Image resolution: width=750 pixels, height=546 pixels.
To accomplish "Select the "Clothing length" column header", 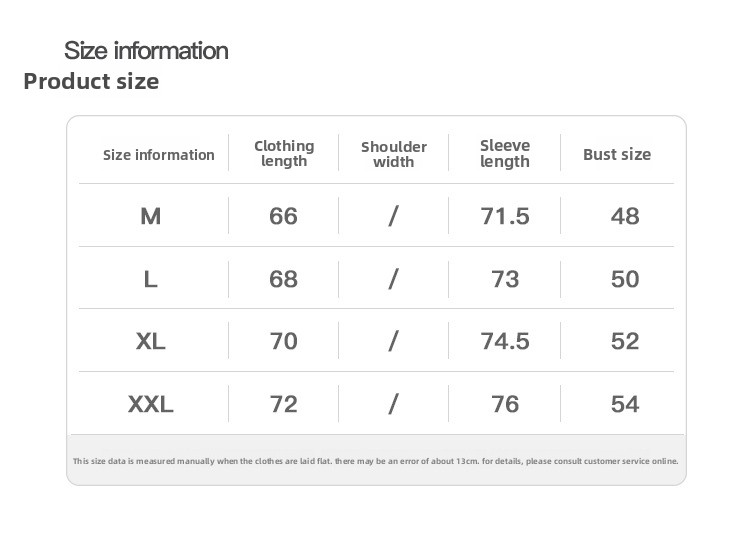I will 284,153.
